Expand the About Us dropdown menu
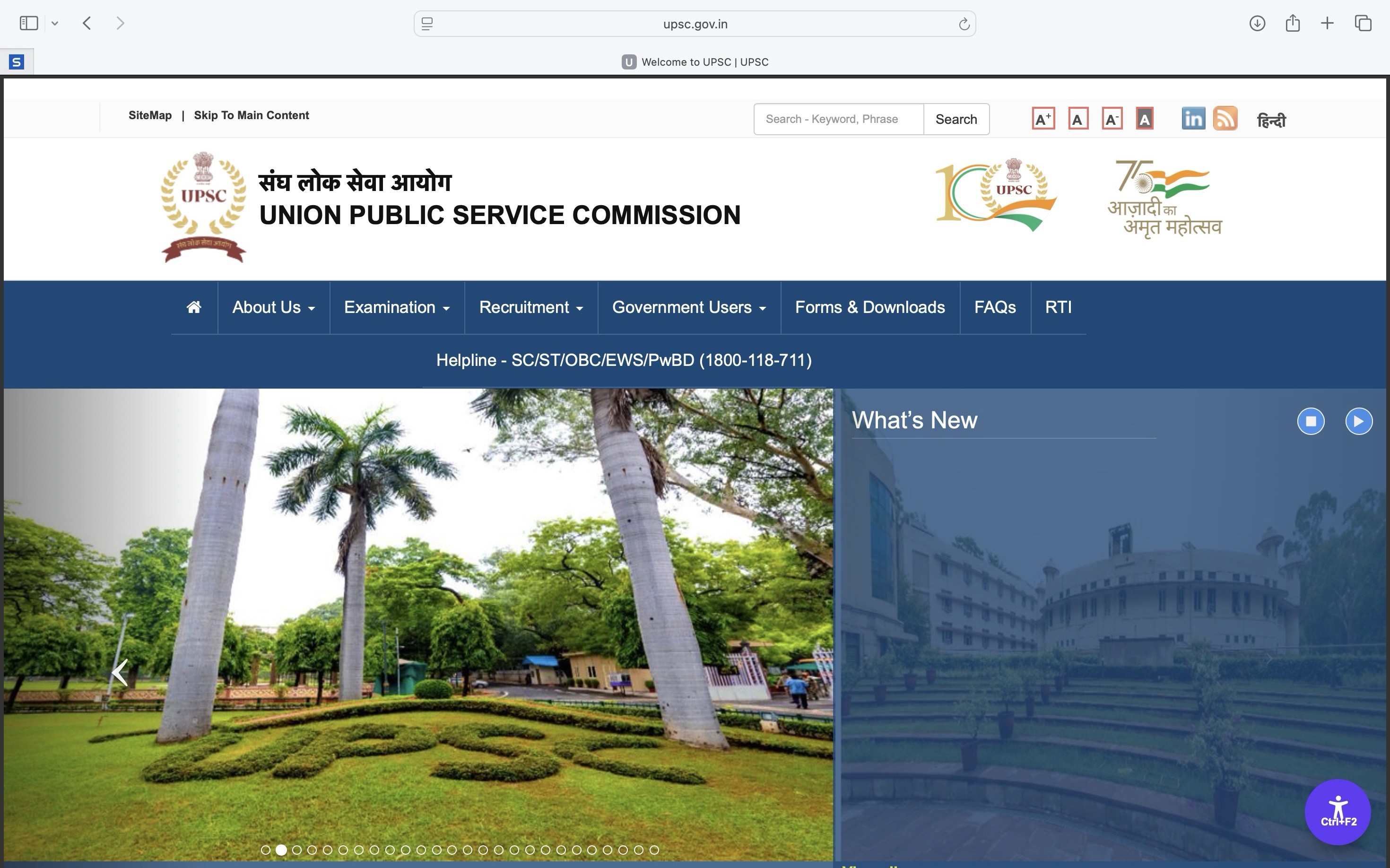 tap(273, 307)
